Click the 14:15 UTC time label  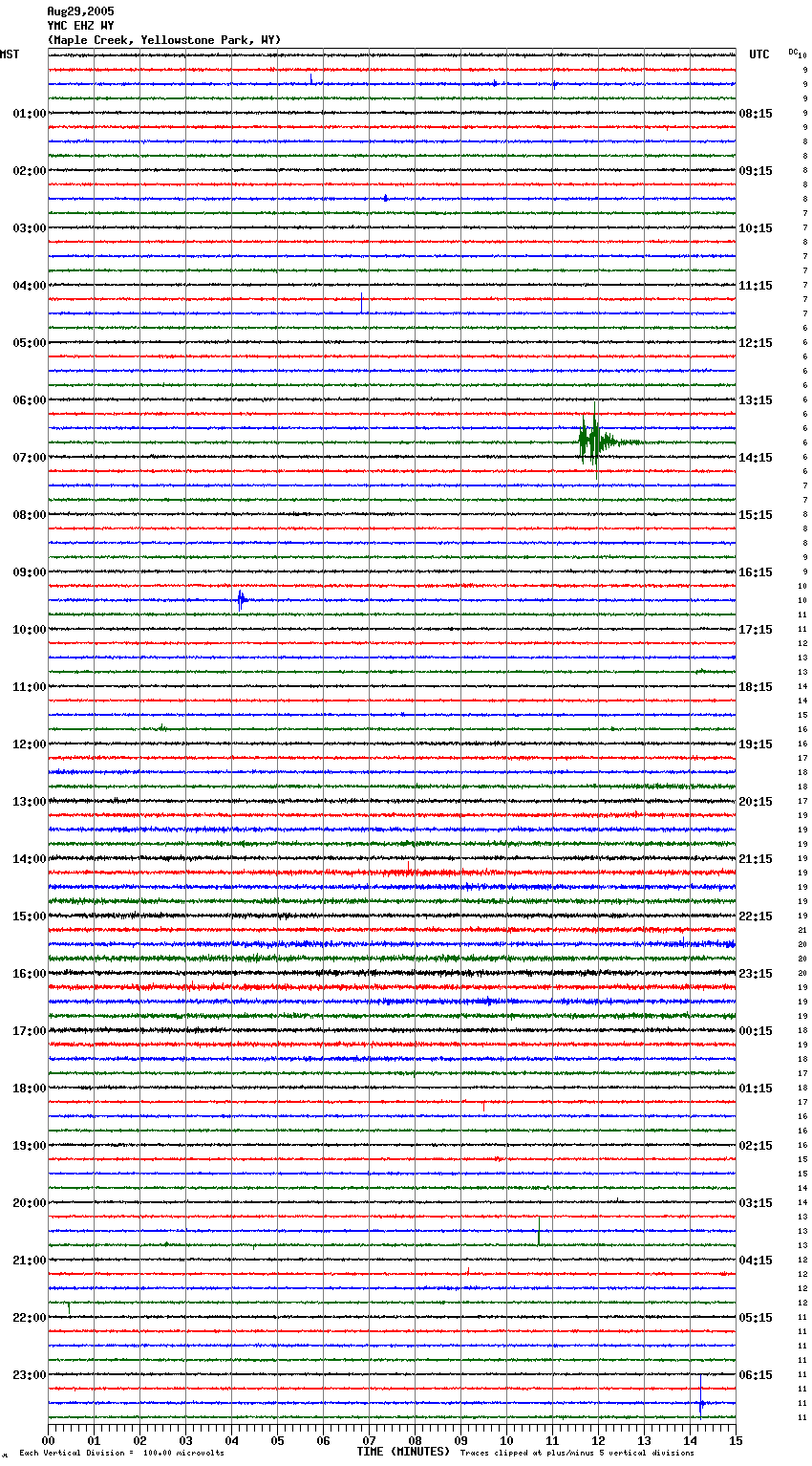[x=756, y=458]
